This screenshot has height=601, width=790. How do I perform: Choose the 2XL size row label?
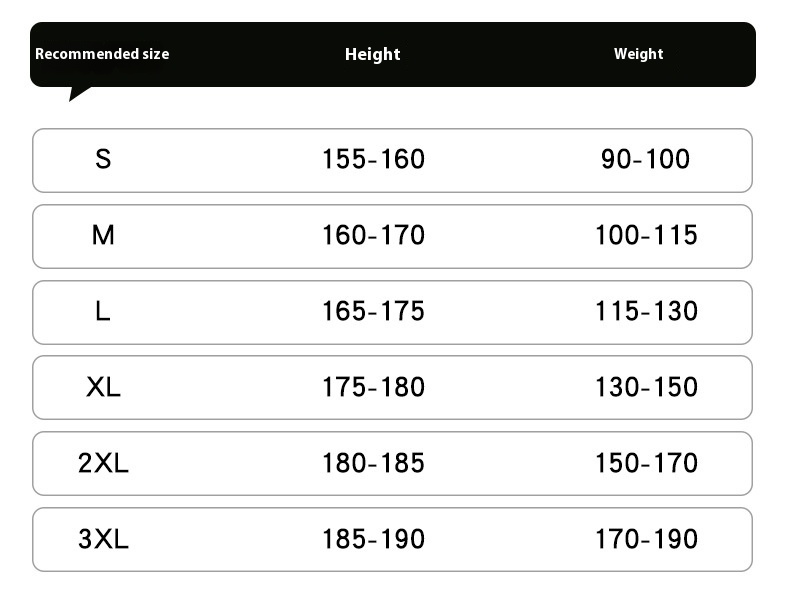click(x=103, y=463)
